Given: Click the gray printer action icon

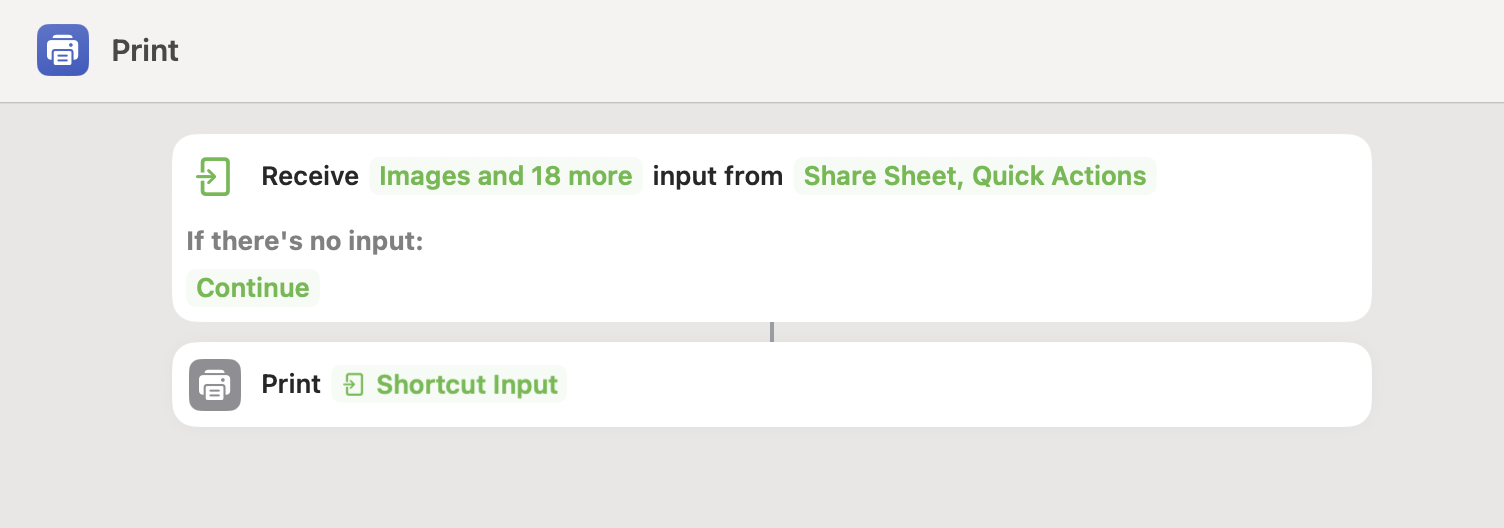Looking at the screenshot, I should coord(215,385).
